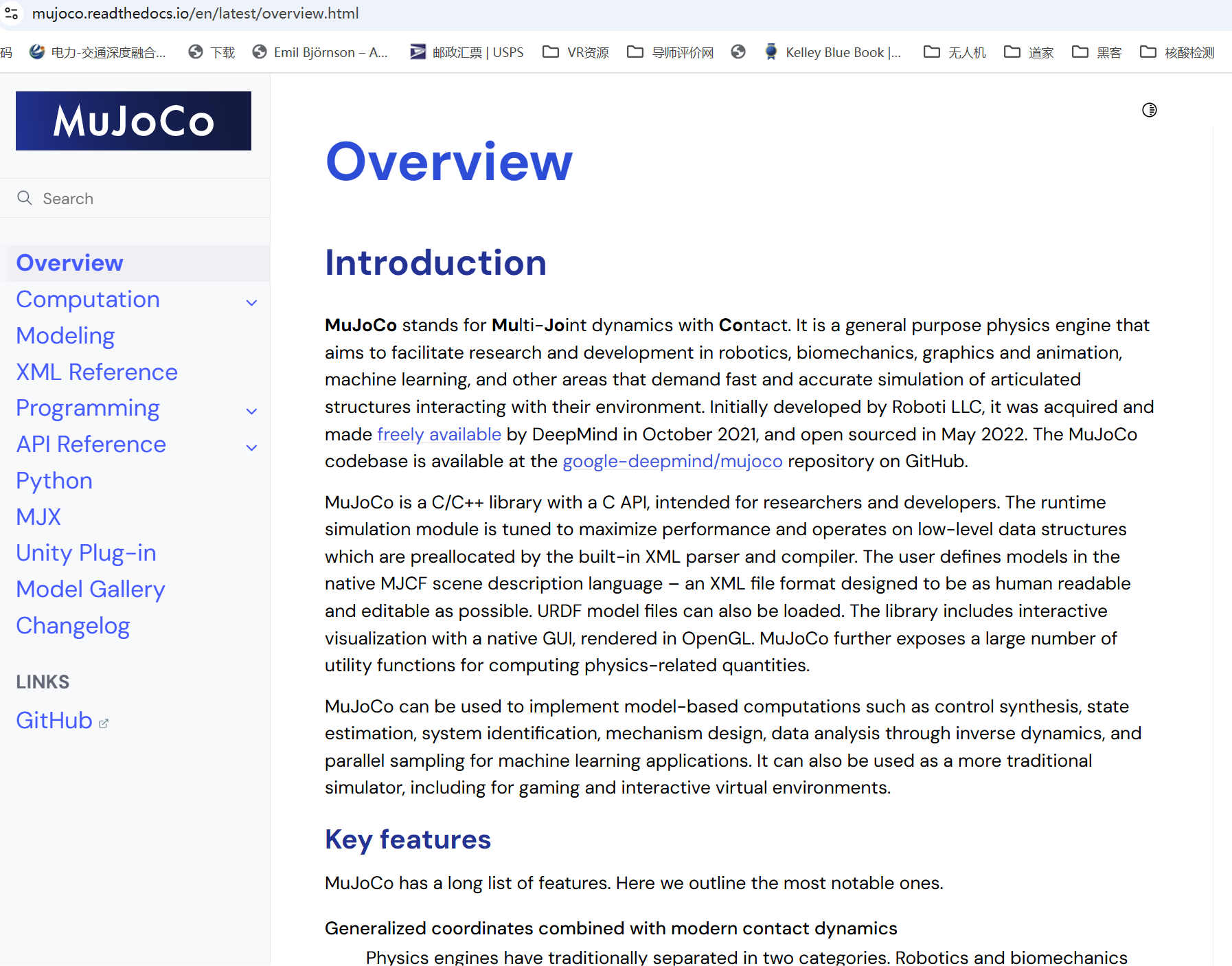This screenshot has height=966, width=1232.
Task: Click the browser address bar URL
Action: tap(195, 13)
